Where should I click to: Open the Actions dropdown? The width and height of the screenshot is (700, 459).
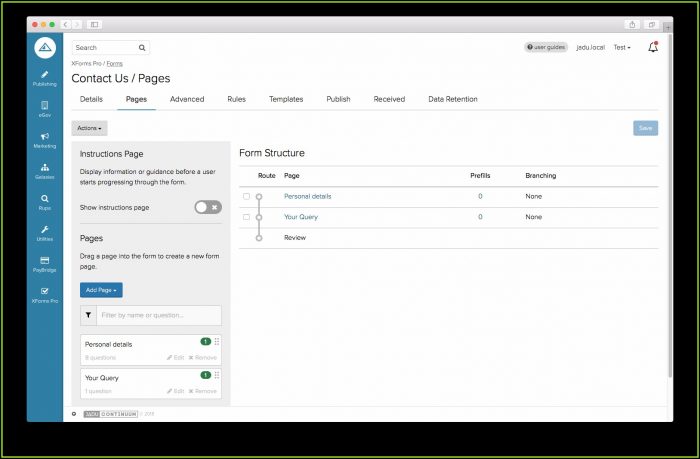click(89, 128)
